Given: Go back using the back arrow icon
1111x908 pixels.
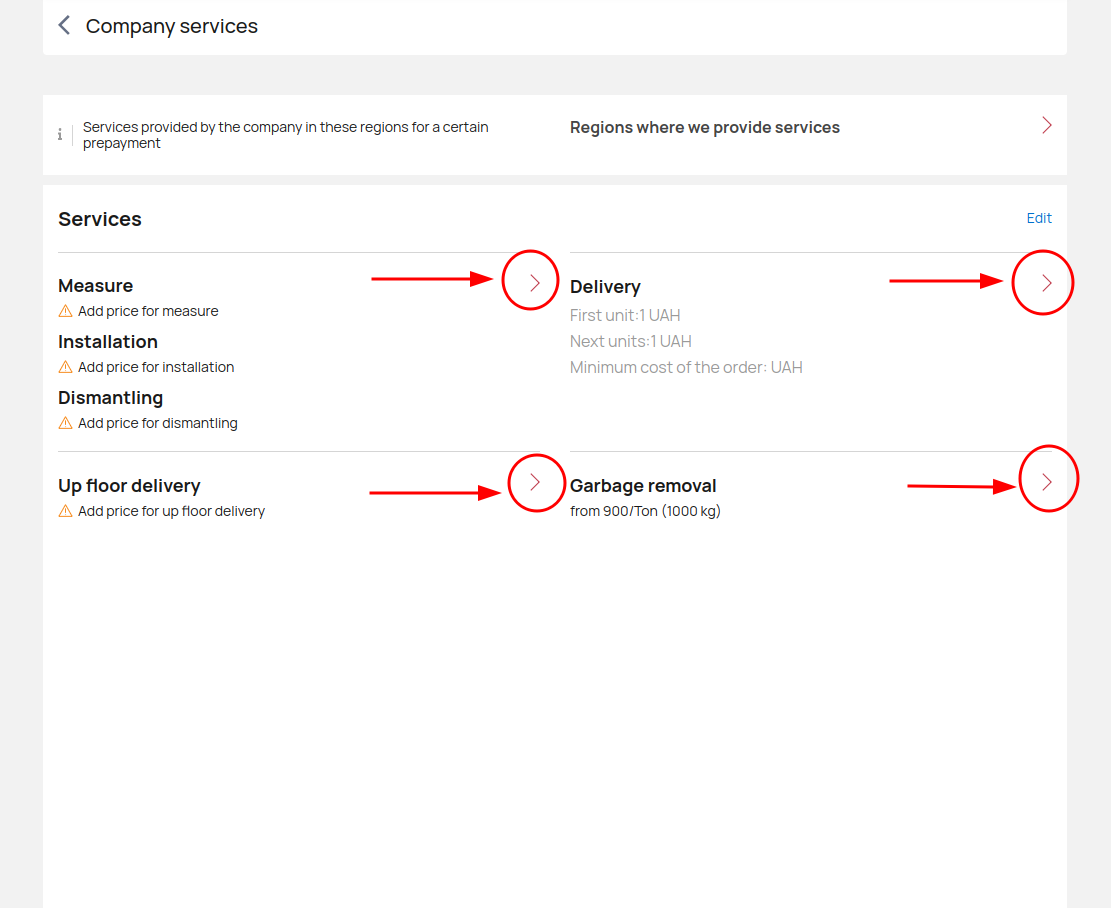Looking at the screenshot, I should click(64, 26).
